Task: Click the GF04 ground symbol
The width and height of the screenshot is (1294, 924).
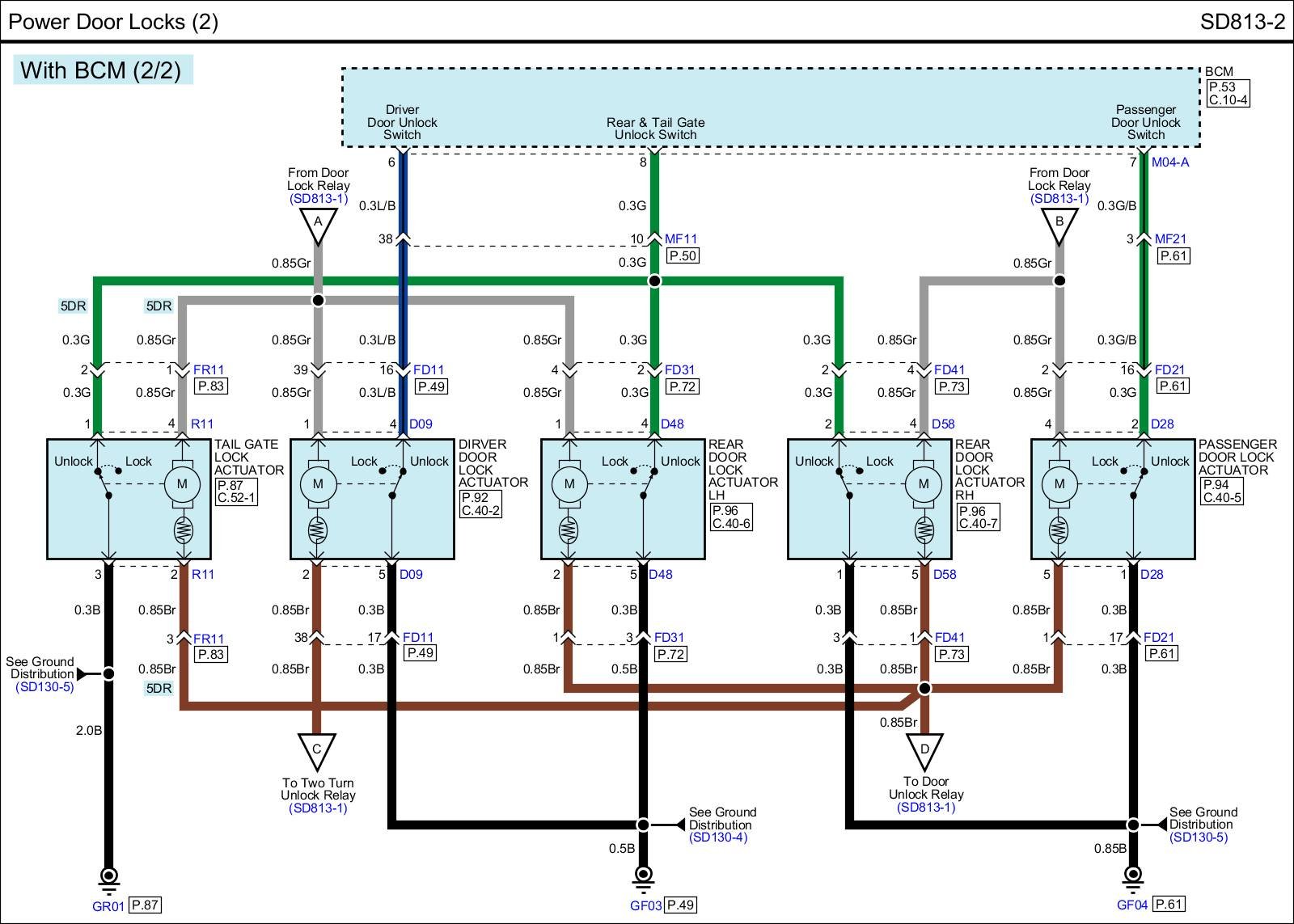Action: (1133, 875)
